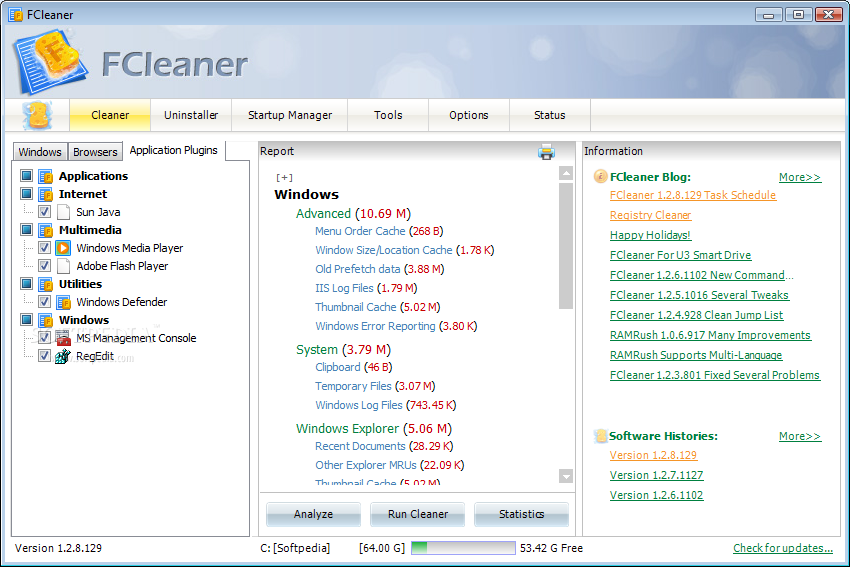
Task: Switch to Startup Manager tab
Action: click(x=289, y=115)
